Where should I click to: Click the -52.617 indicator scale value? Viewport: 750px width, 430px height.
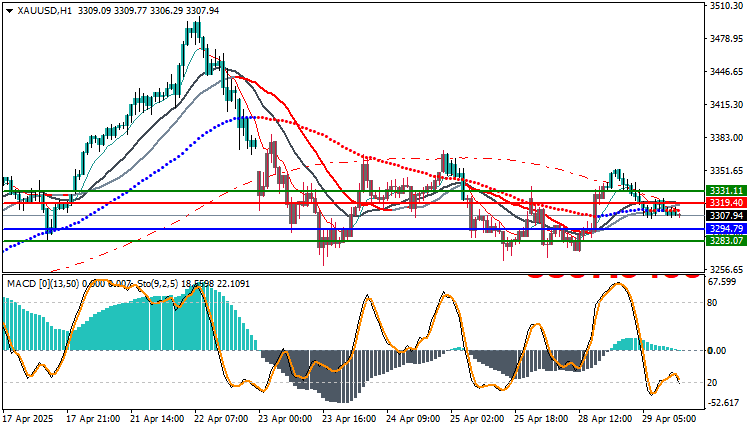coord(723,403)
